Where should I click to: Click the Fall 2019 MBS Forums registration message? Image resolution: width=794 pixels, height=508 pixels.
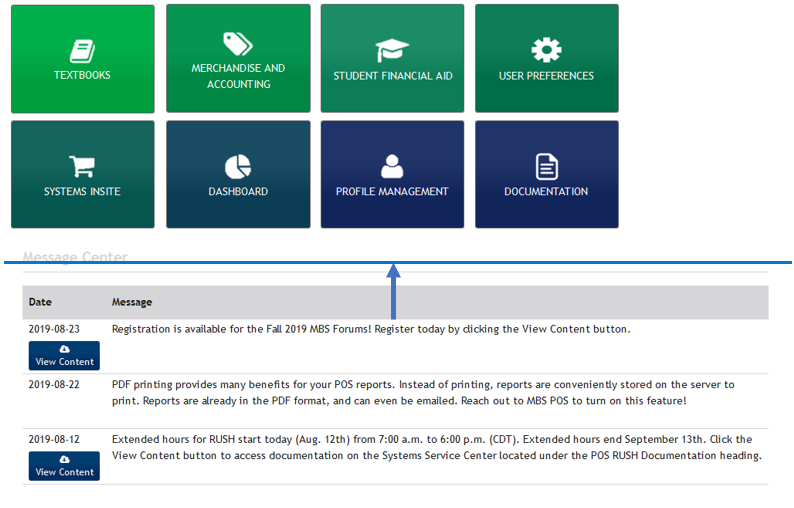click(370, 329)
